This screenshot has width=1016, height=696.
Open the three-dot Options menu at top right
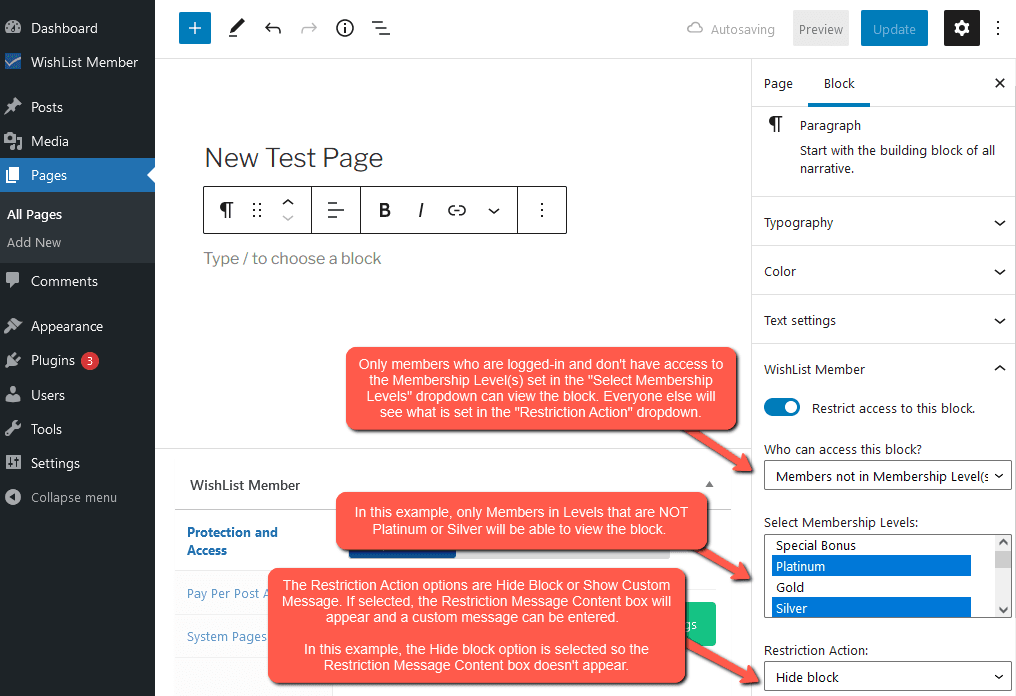[998, 28]
